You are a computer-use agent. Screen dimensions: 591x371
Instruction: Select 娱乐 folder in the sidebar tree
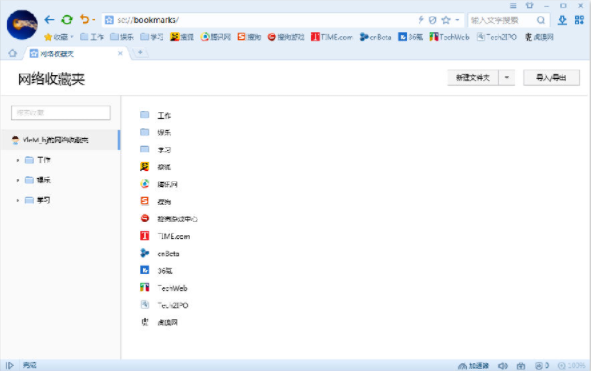38,180
